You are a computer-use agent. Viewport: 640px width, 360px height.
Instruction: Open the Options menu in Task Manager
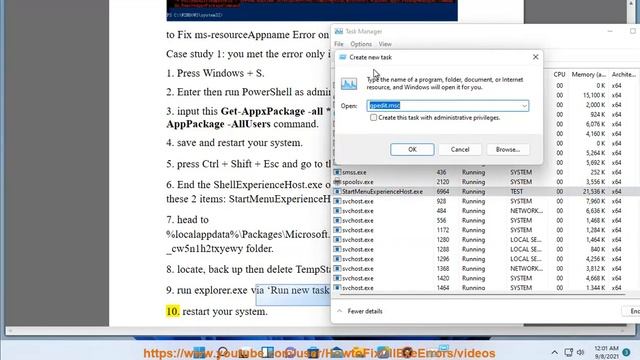tap(361, 44)
